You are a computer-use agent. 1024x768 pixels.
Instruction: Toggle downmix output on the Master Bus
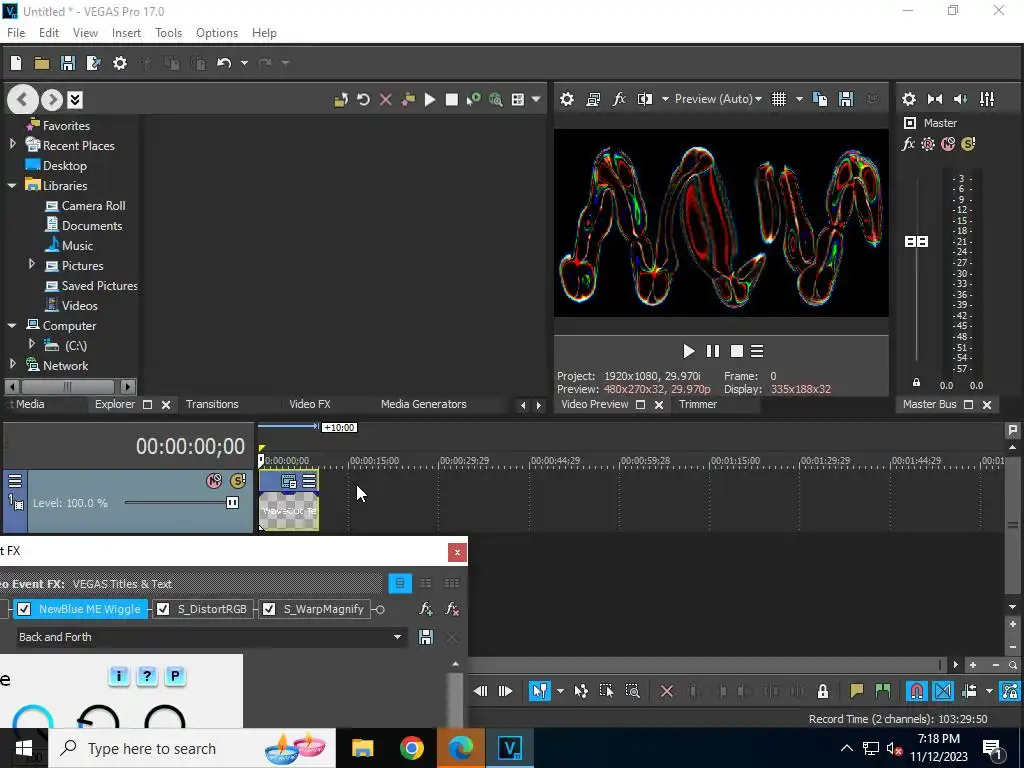[935, 99]
